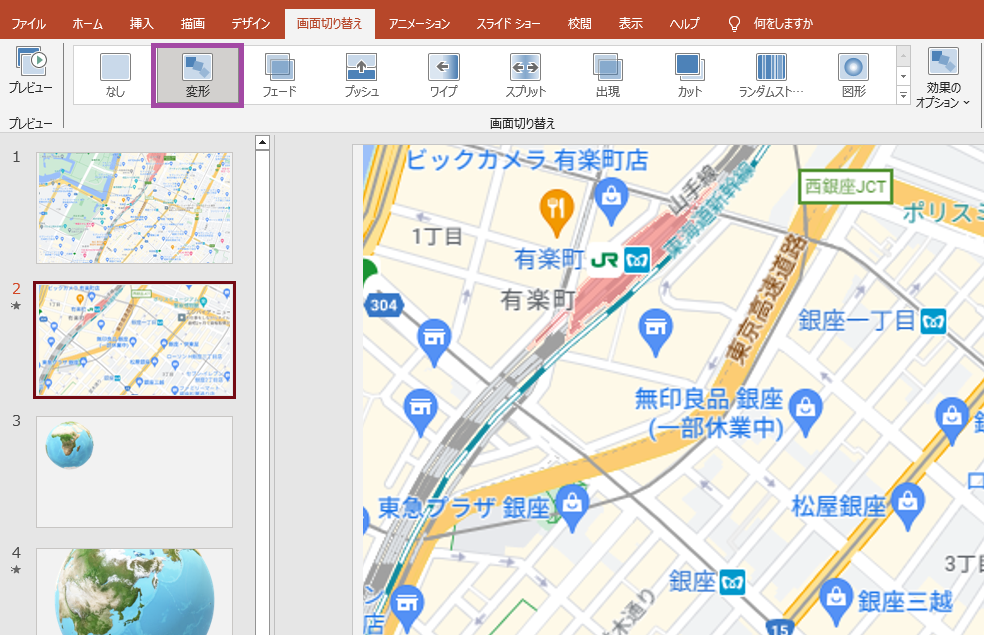This screenshot has width=984, height=635.
Task: Click the 松屋銀座 shopping pin
Action: pyautogui.click(x=907, y=506)
